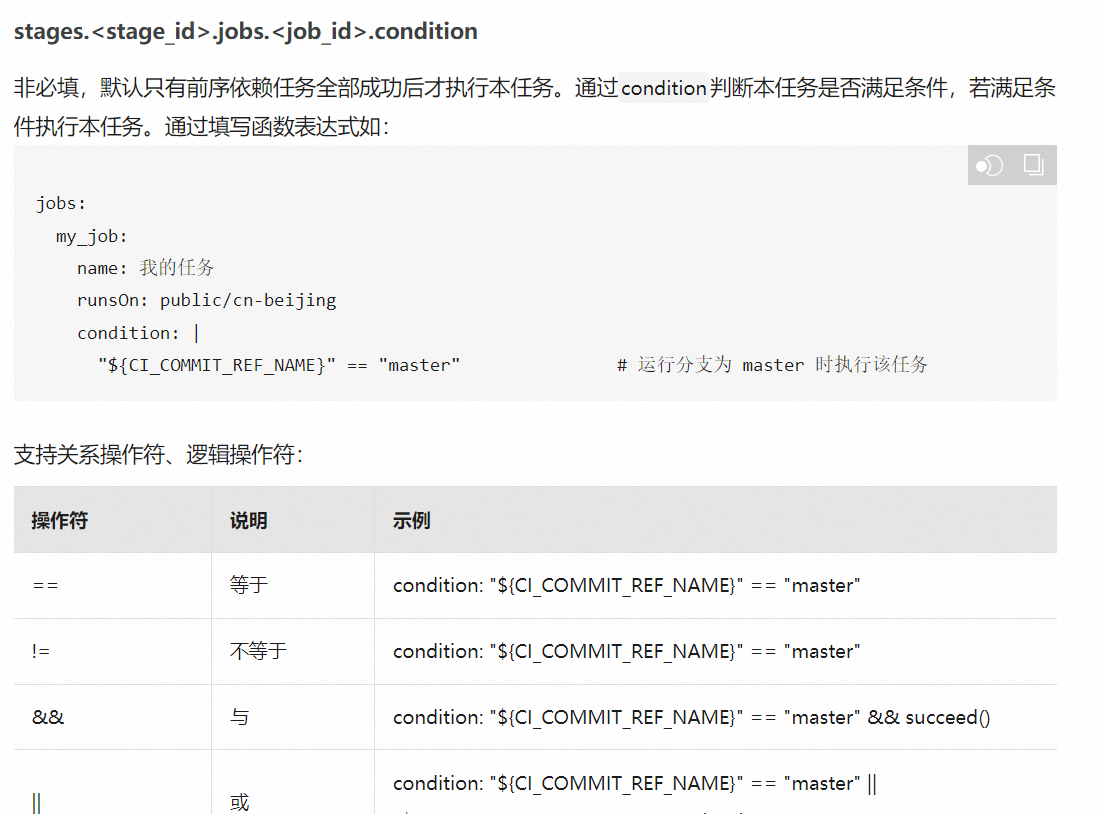The width and height of the screenshot is (1104, 814).
Task: Click the 等于 description cell in the "==" row
Action: [x=249, y=586]
